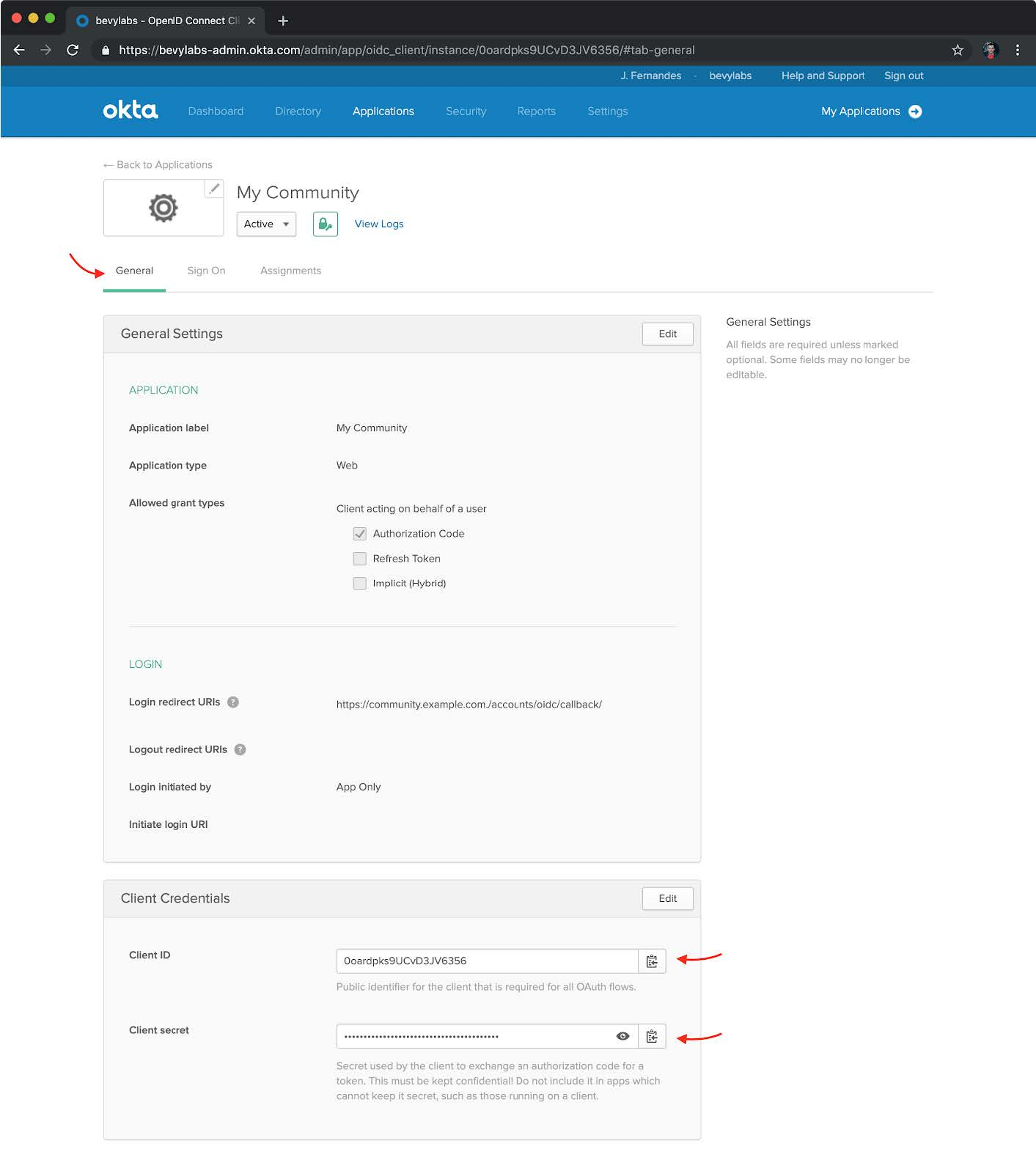This screenshot has height=1171, width=1036.
Task: Reload the page in browser
Action: pyautogui.click(x=73, y=50)
